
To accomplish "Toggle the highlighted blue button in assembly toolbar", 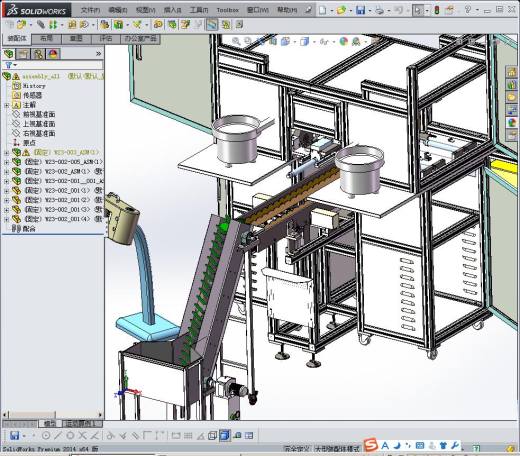I will (x=212, y=24).
